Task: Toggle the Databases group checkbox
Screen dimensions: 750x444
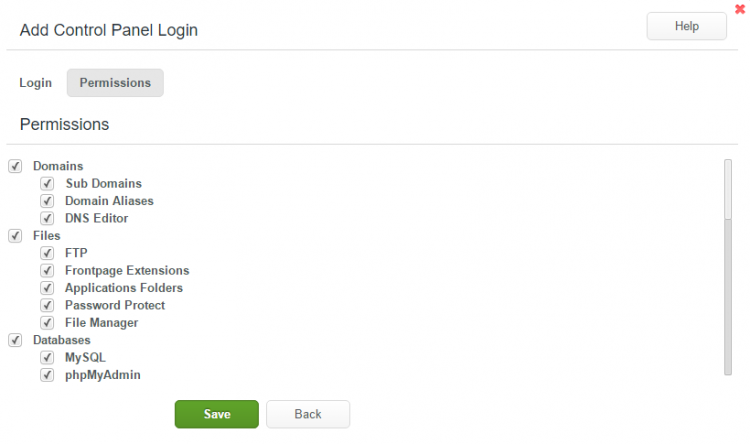Action: [x=15, y=340]
